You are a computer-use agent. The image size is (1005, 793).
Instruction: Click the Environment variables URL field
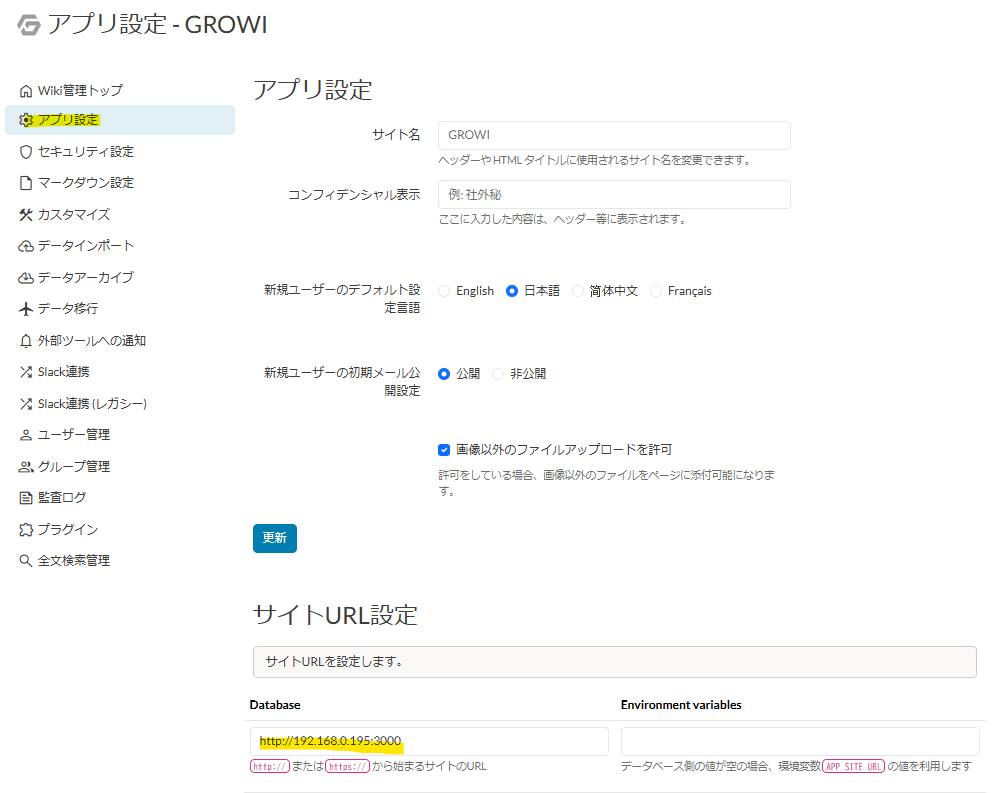pyautogui.click(x=800, y=742)
